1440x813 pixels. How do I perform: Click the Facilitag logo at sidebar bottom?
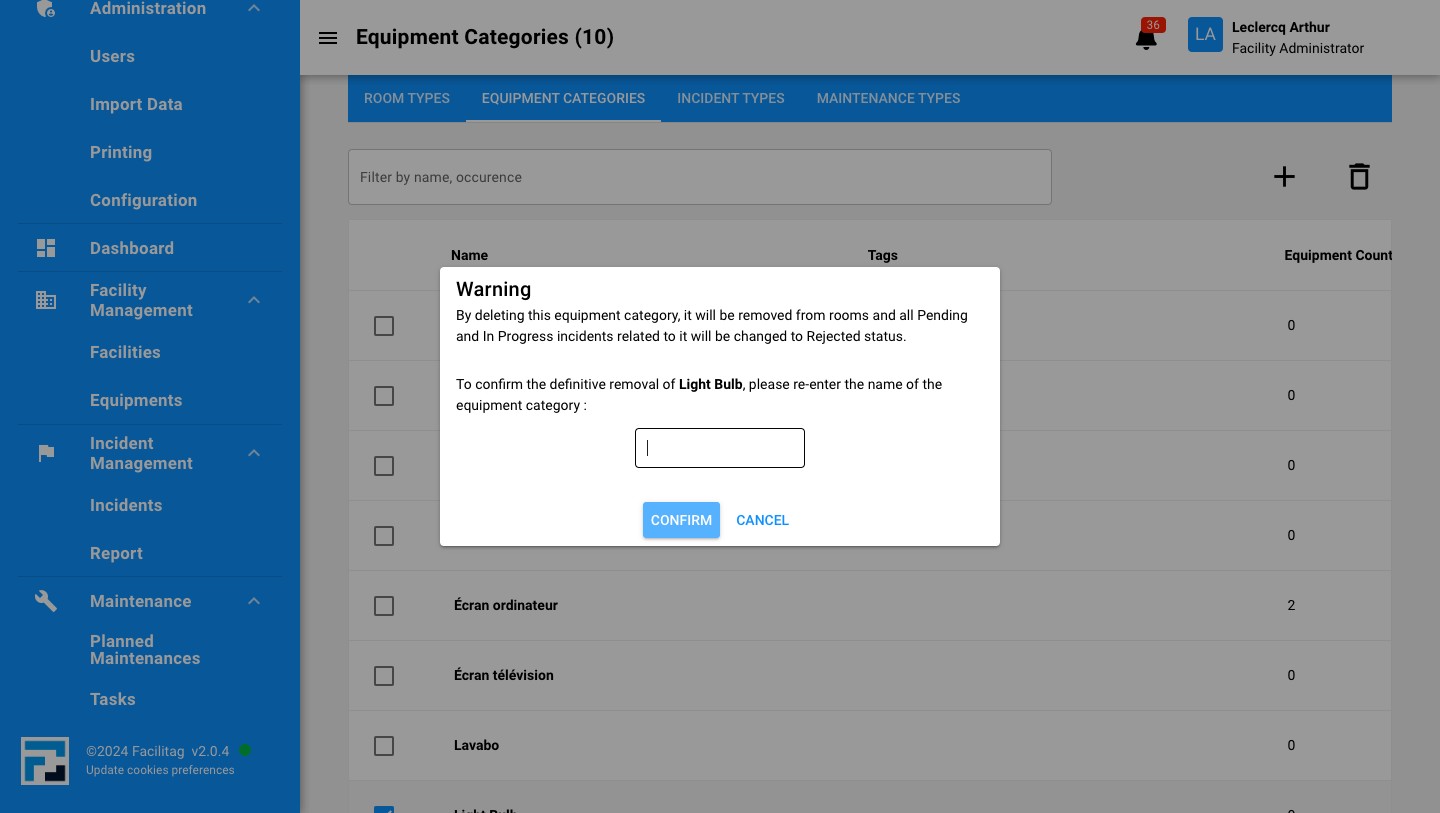(45, 761)
